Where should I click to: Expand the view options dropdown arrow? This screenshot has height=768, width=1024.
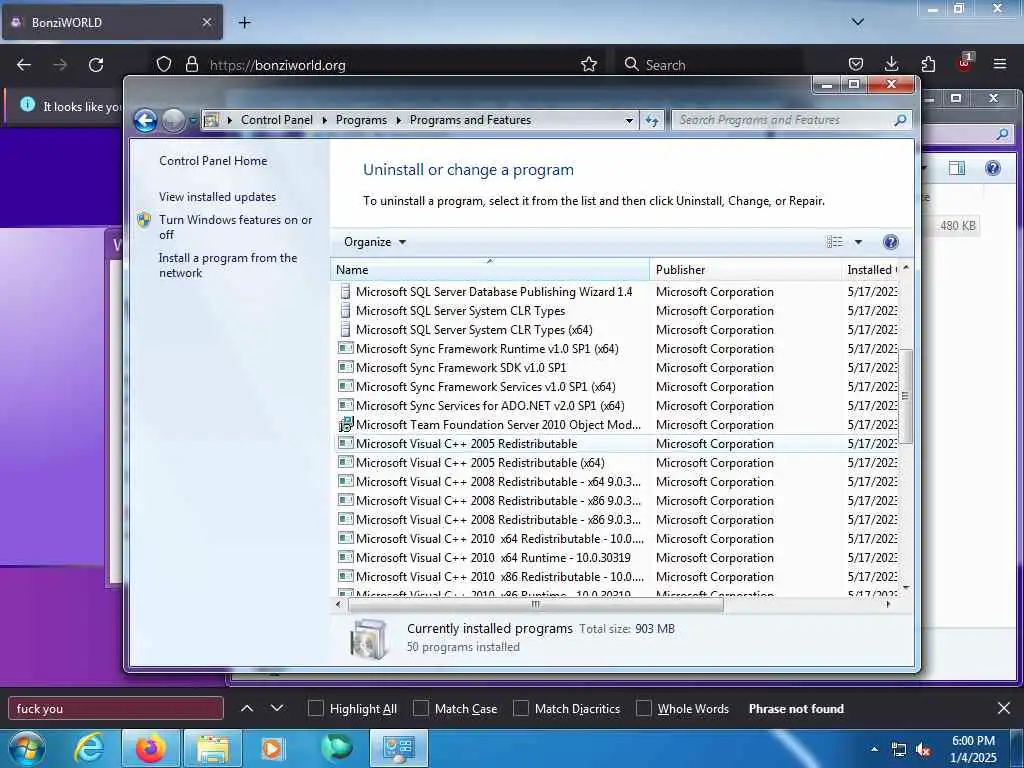coord(858,242)
